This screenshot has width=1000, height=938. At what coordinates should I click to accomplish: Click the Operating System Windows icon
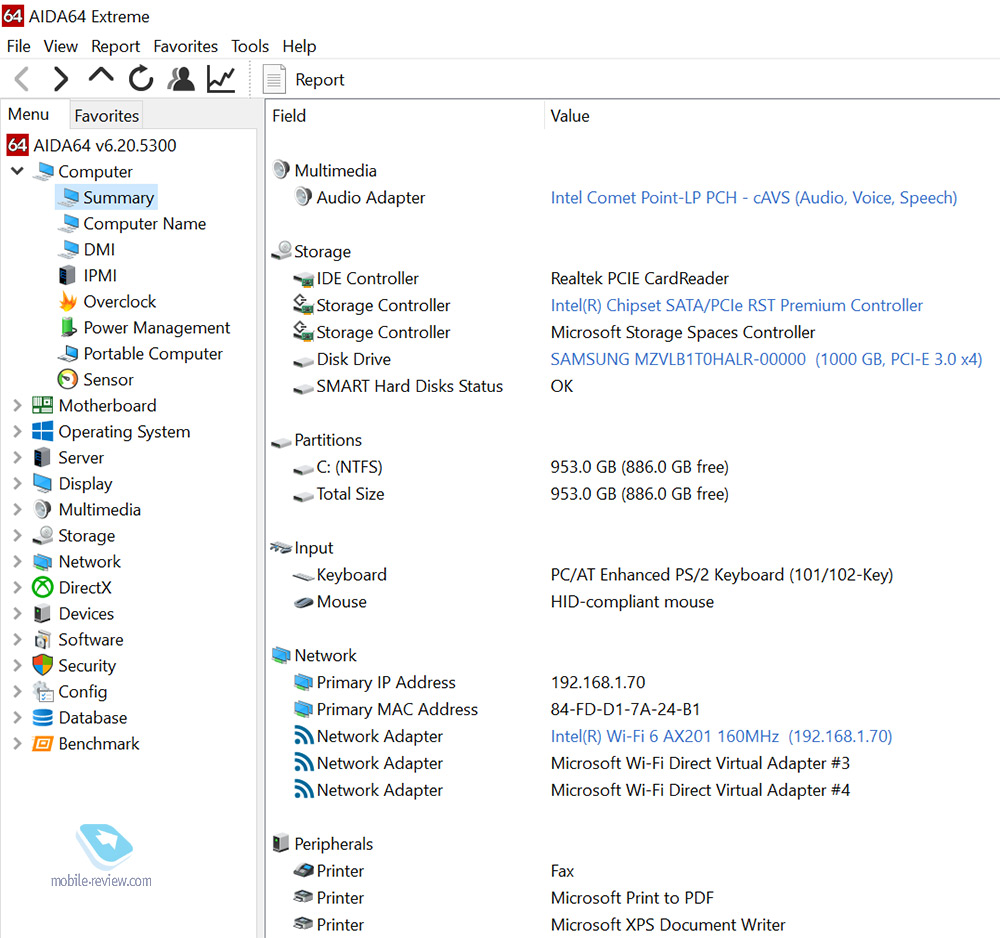tap(43, 432)
